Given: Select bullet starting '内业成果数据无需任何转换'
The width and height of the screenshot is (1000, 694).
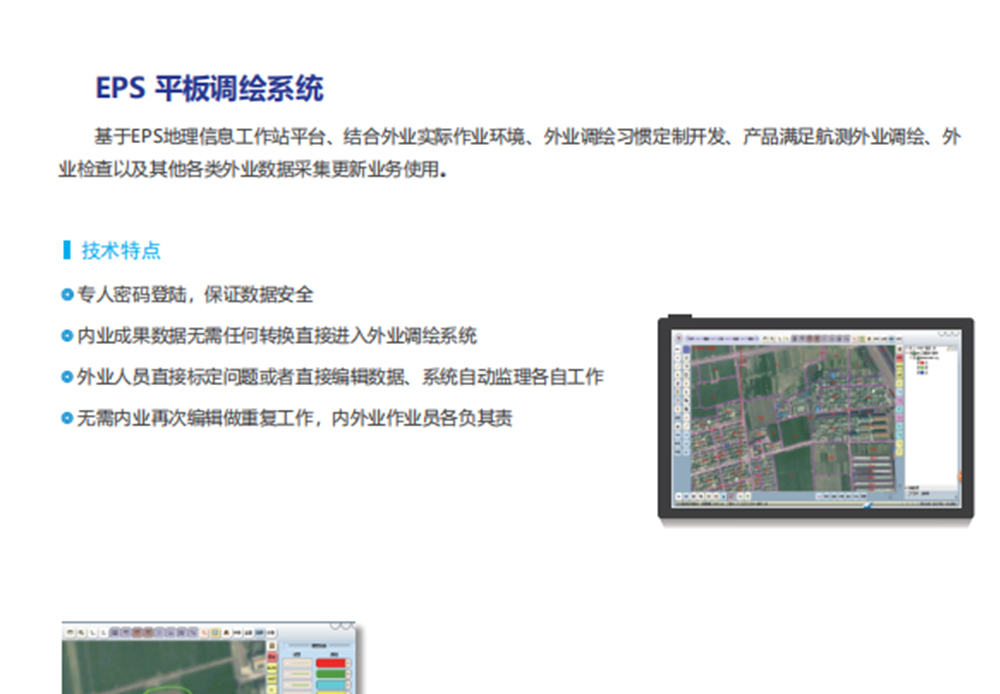Looking at the screenshot, I should pyautogui.click(x=269, y=336).
